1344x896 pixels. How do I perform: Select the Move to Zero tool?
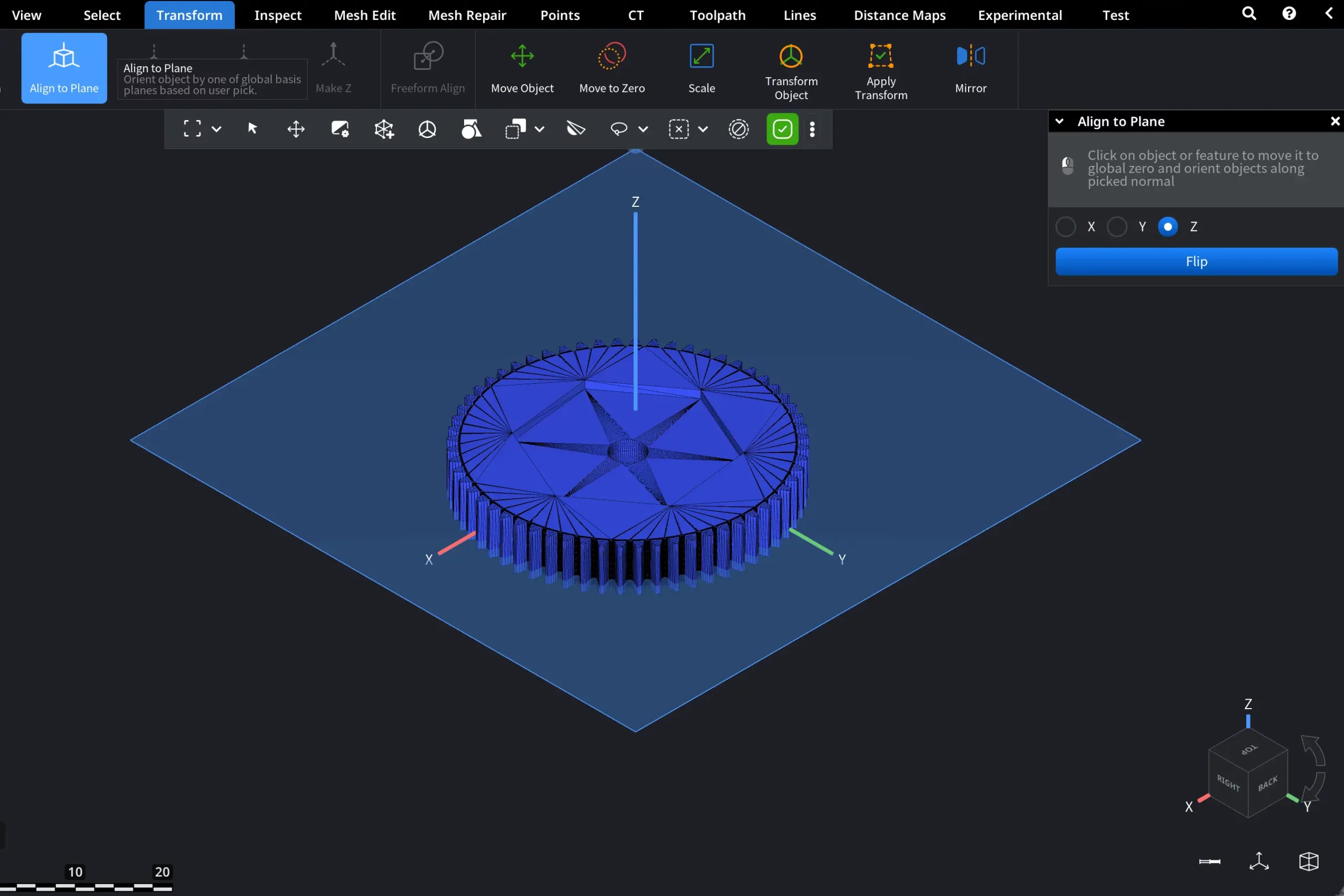pos(612,57)
